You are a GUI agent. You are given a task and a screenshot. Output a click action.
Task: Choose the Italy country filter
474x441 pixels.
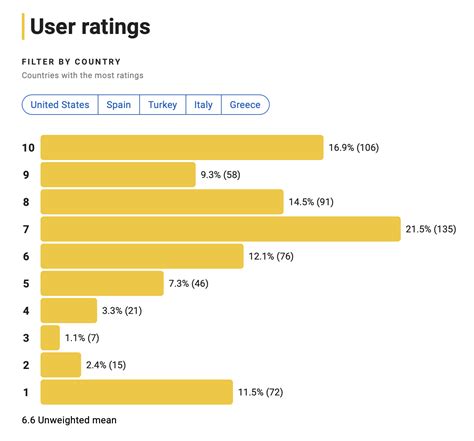click(203, 105)
